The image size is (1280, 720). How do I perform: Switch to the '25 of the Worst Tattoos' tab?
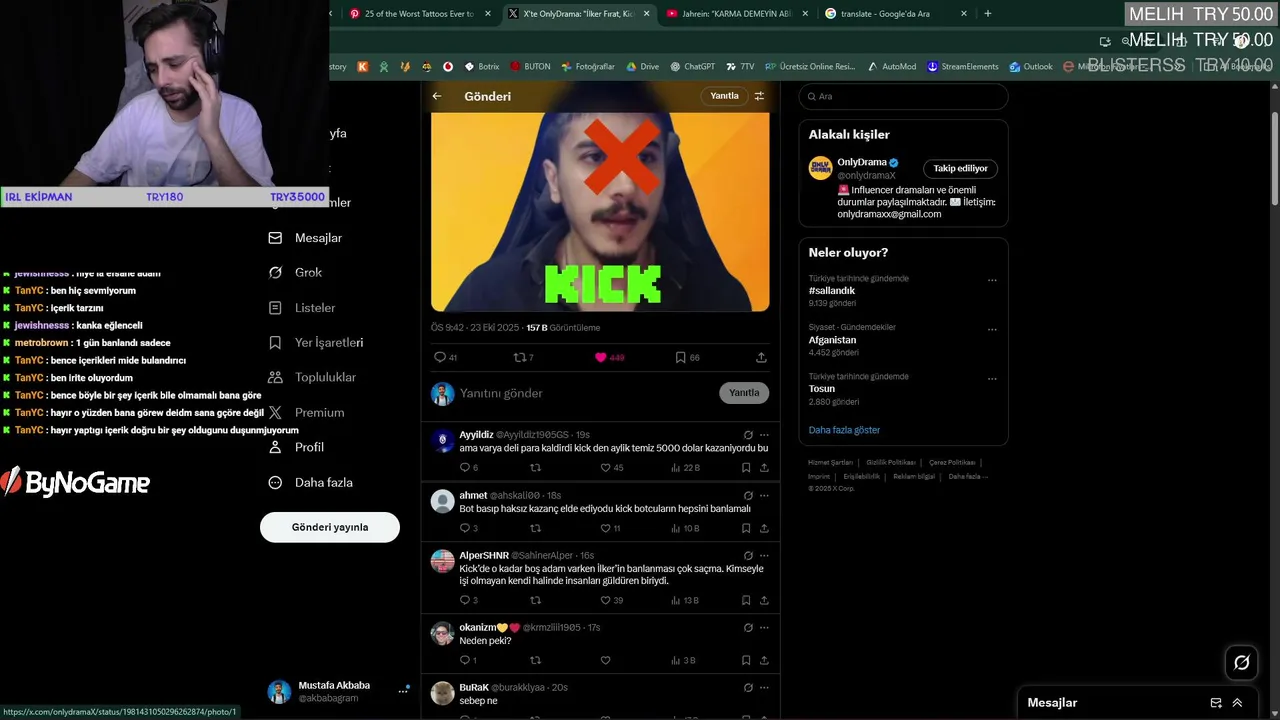420,14
